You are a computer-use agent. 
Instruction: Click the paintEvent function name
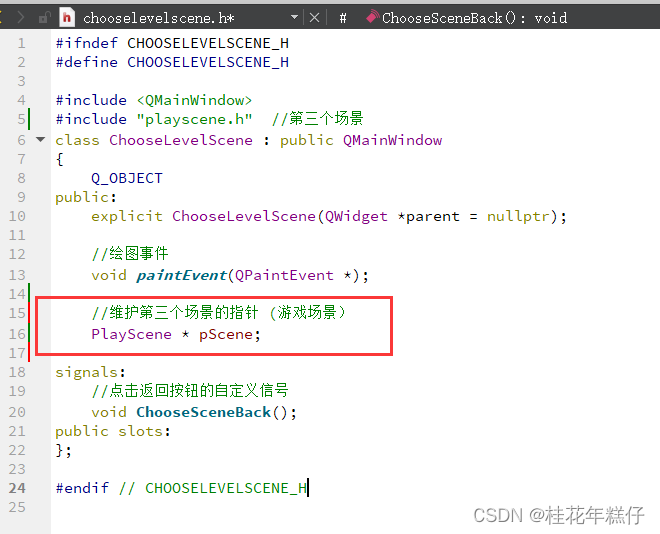click(x=181, y=275)
